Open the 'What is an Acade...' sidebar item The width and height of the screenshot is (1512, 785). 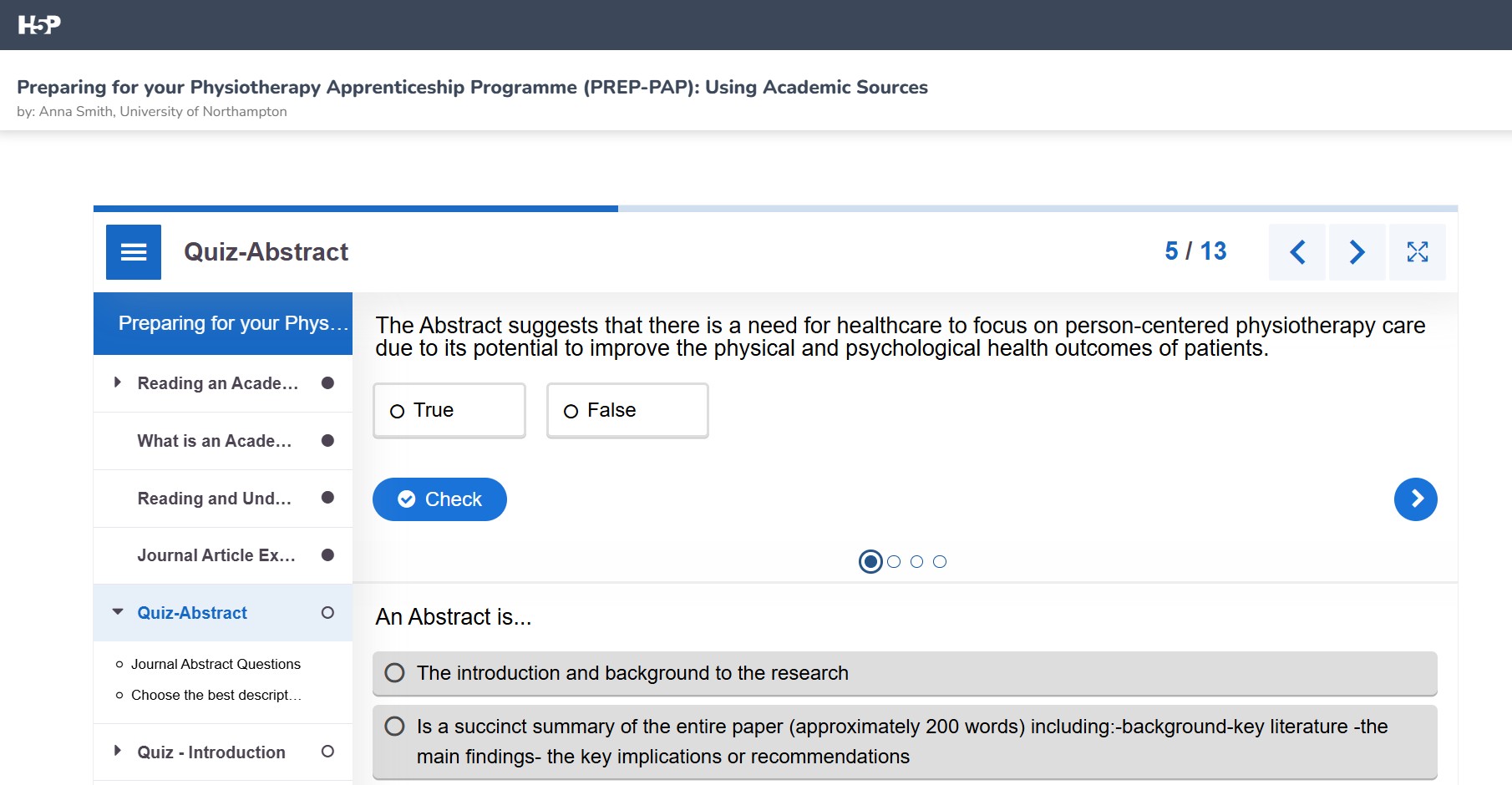(x=213, y=441)
